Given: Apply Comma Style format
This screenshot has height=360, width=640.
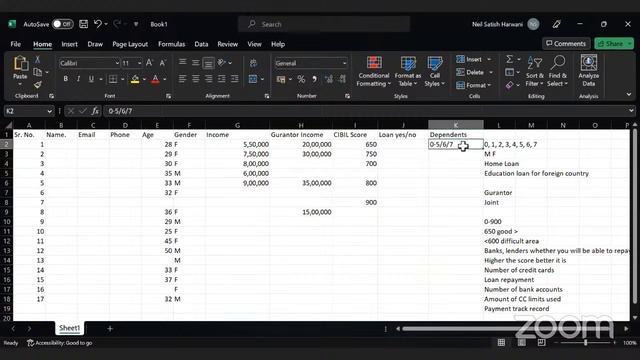Looking at the screenshot, I should (314, 79).
